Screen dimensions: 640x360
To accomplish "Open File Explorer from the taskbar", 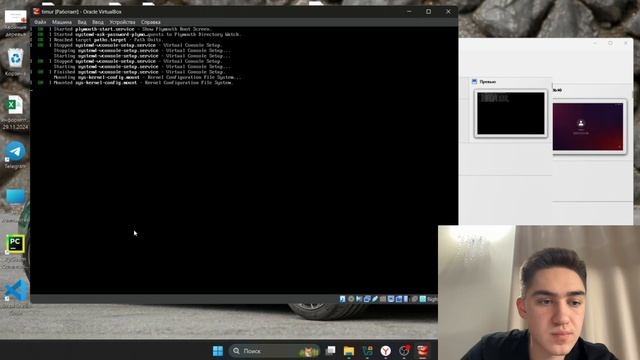I will (x=349, y=351).
